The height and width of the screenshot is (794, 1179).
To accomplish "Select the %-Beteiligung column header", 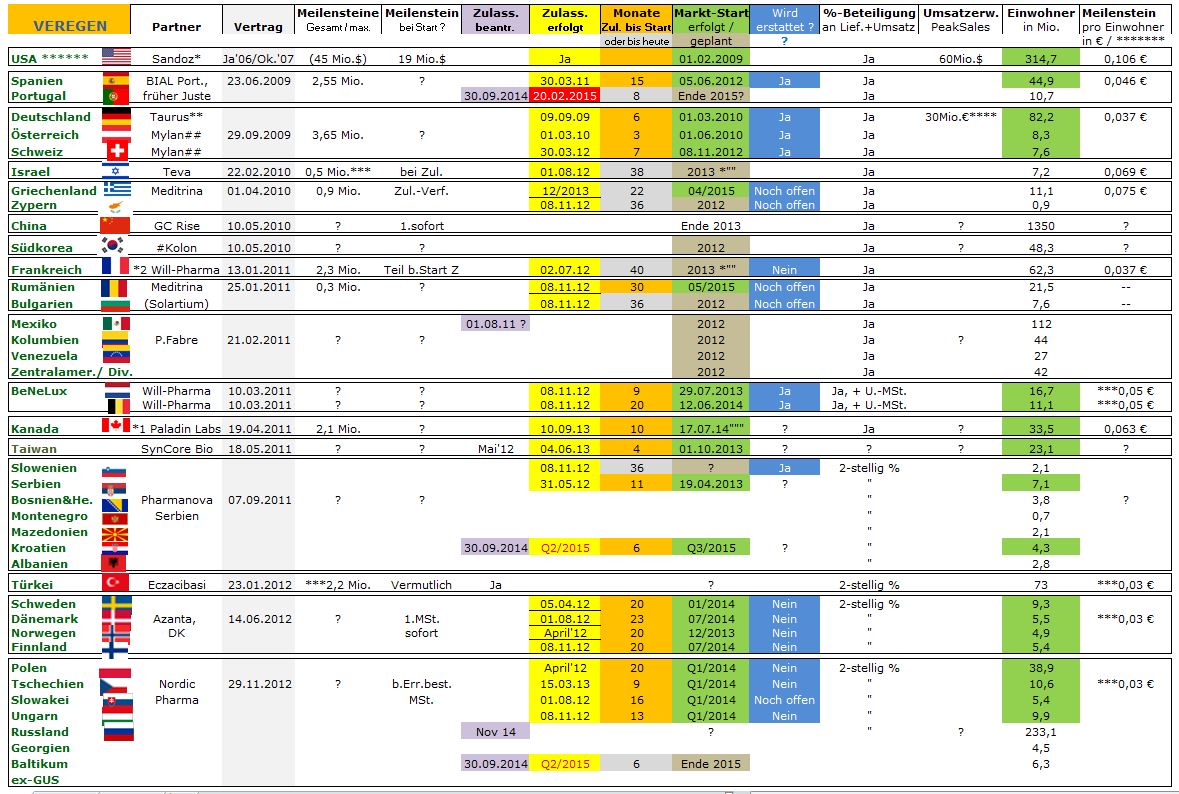I will coord(868,20).
